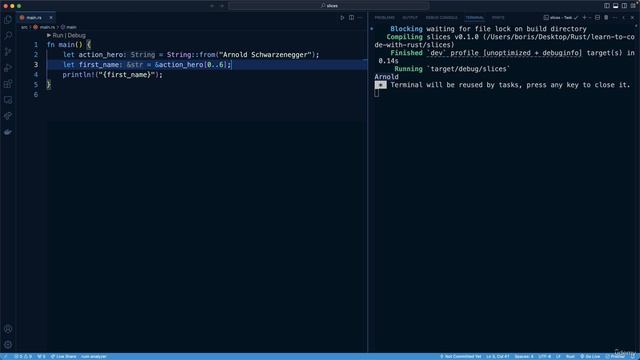Open the Run and Debug view

pos(8,68)
